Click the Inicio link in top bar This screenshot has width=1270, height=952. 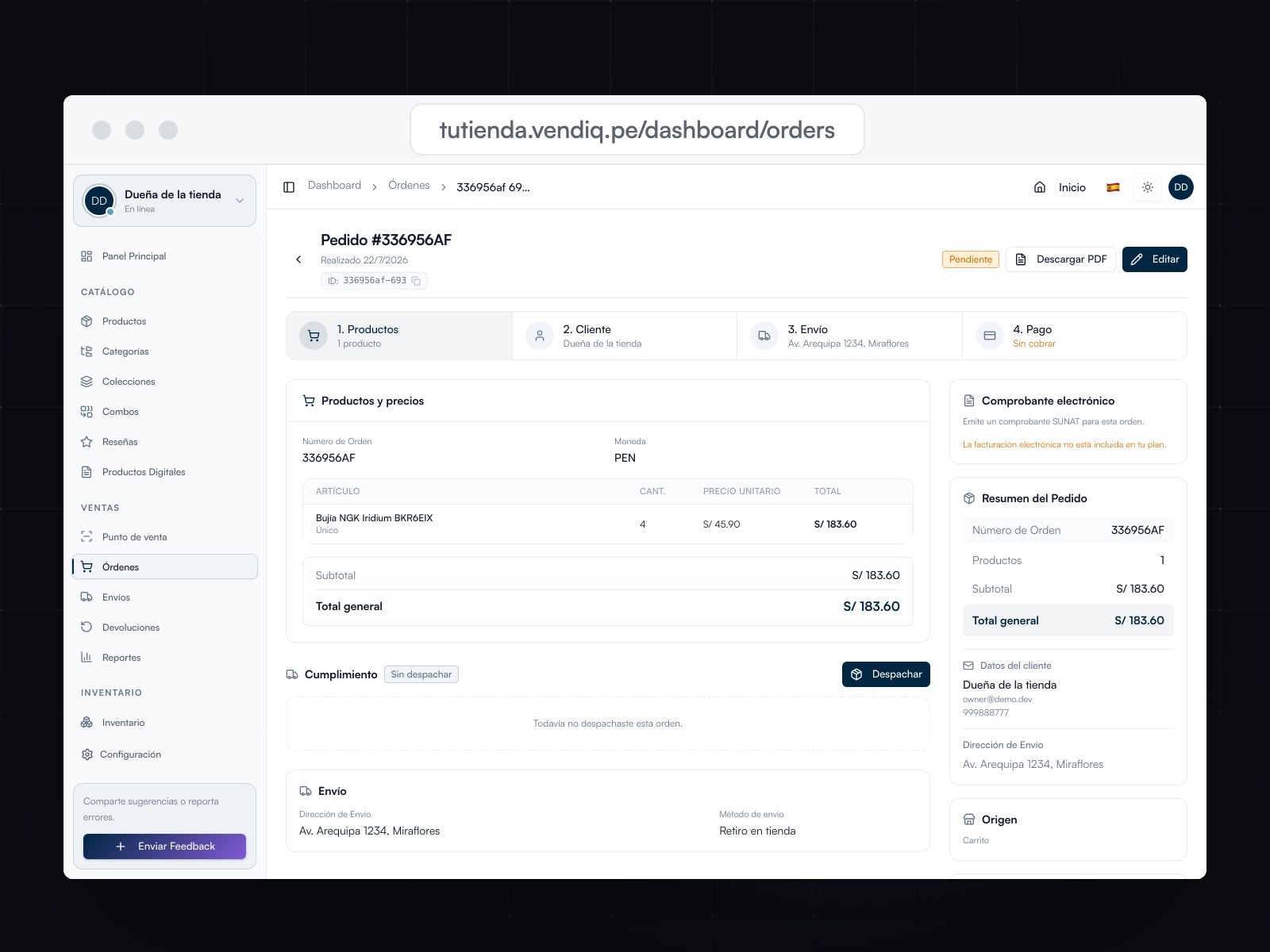click(x=1072, y=187)
